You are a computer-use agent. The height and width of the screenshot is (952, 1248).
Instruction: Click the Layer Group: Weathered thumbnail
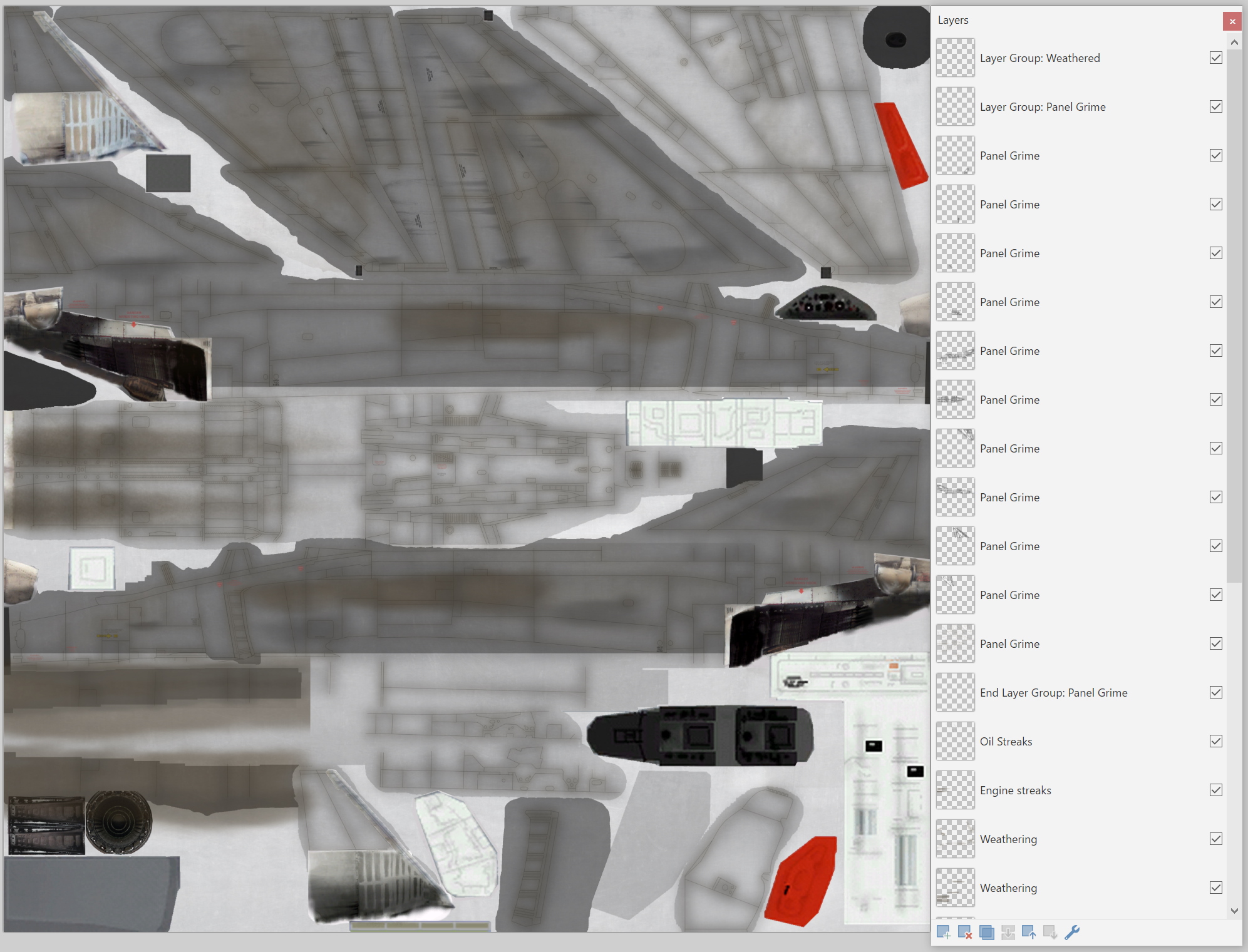click(x=955, y=58)
